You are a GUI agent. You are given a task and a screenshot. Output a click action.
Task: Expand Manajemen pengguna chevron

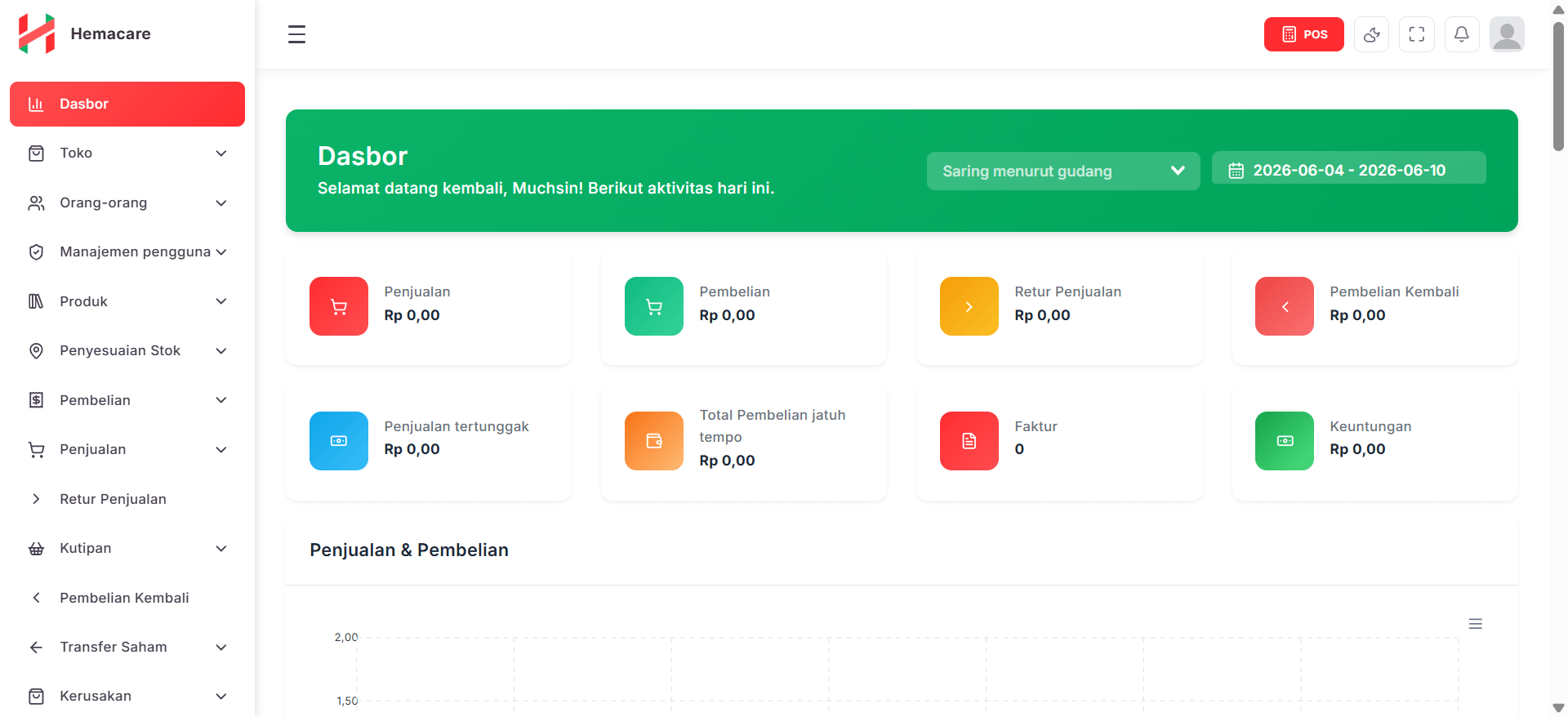click(x=220, y=252)
